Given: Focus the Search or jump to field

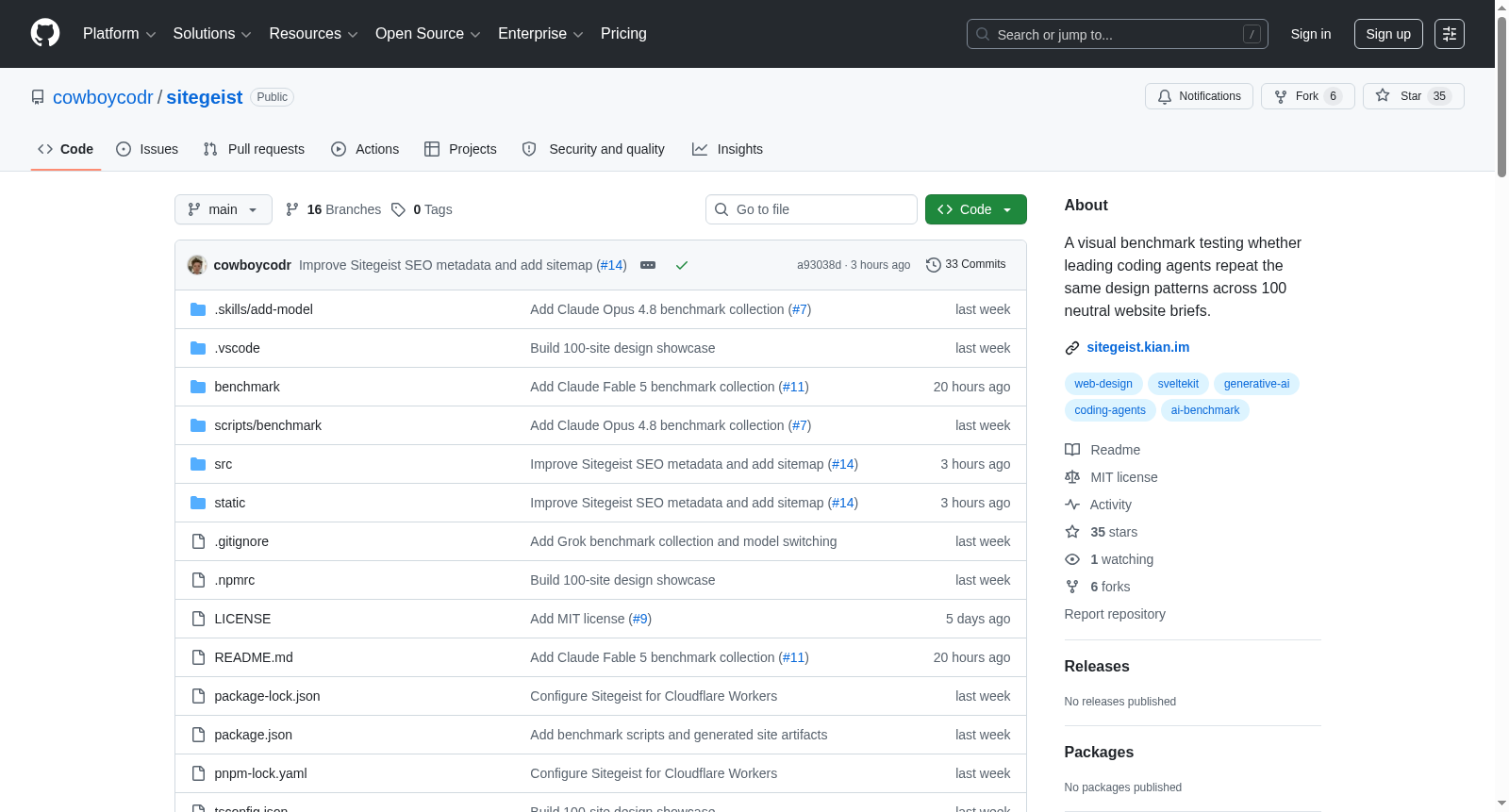Looking at the screenshot, I should coord(1118,34).
